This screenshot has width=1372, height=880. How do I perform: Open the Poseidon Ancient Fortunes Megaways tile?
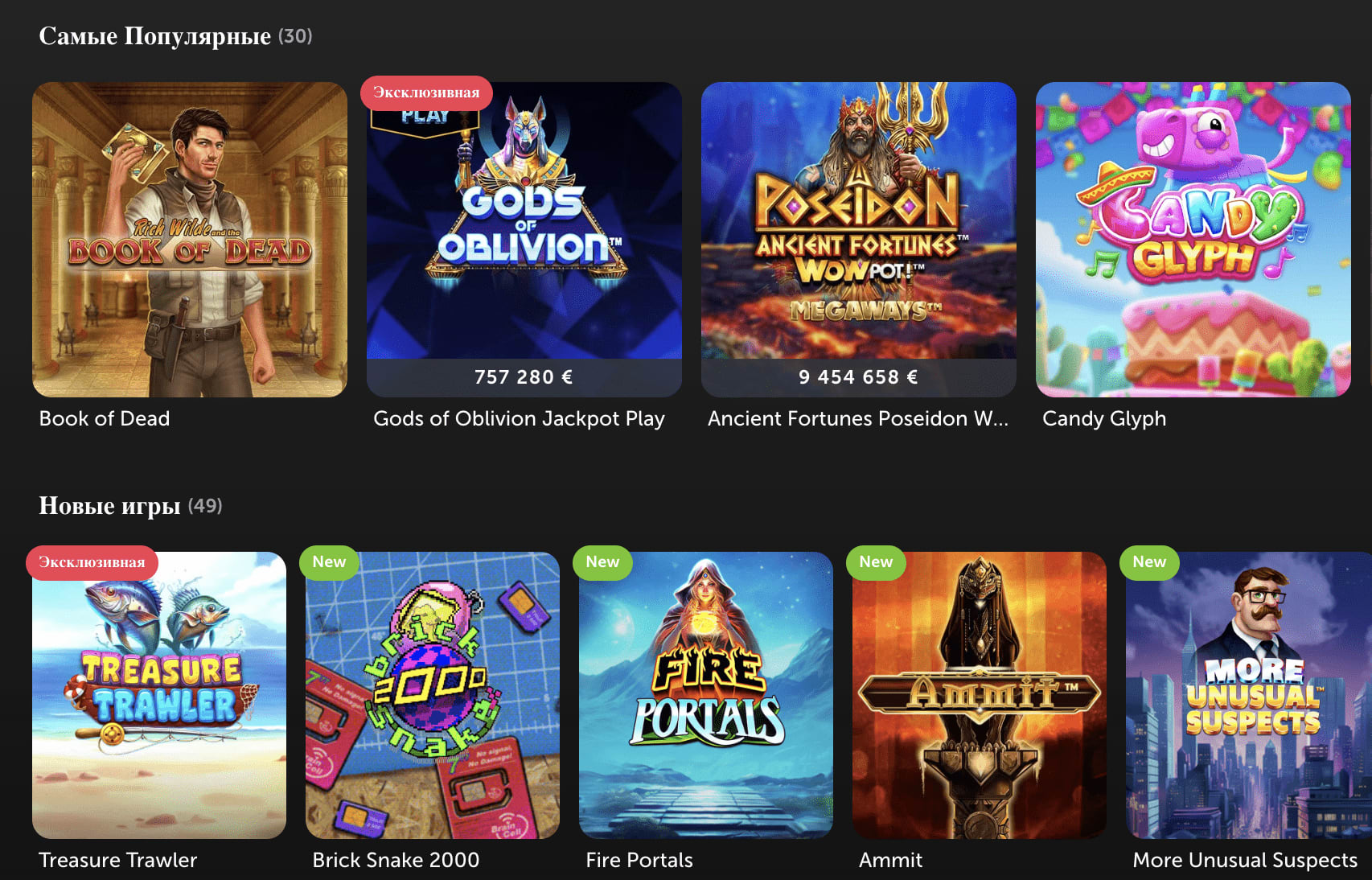[x=859, y=239]
